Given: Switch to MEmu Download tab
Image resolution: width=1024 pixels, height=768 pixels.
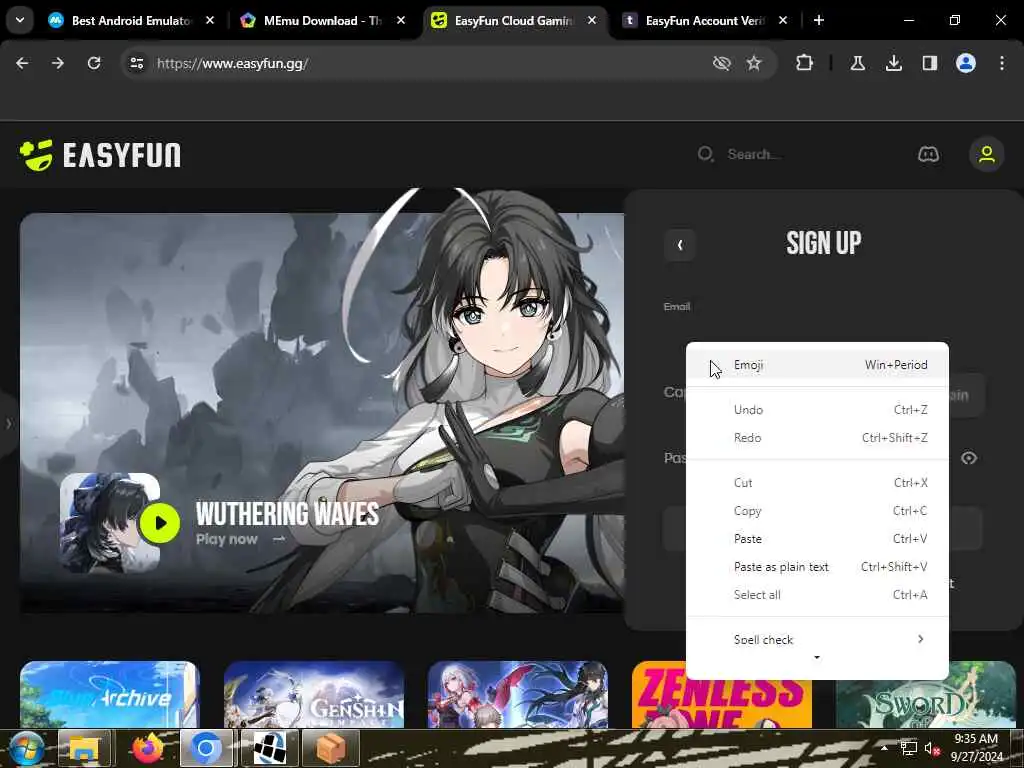Looking at the screenshot, I should point(322,21).
